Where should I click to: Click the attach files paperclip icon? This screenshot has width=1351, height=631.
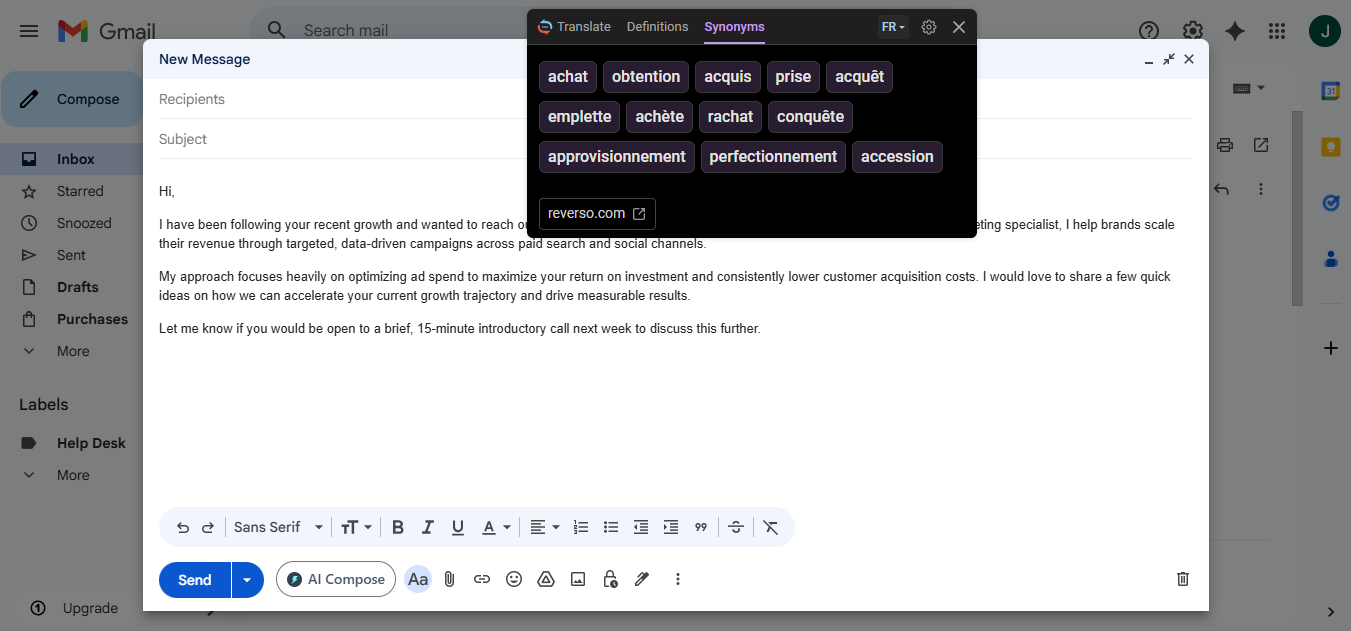point(450,579)
